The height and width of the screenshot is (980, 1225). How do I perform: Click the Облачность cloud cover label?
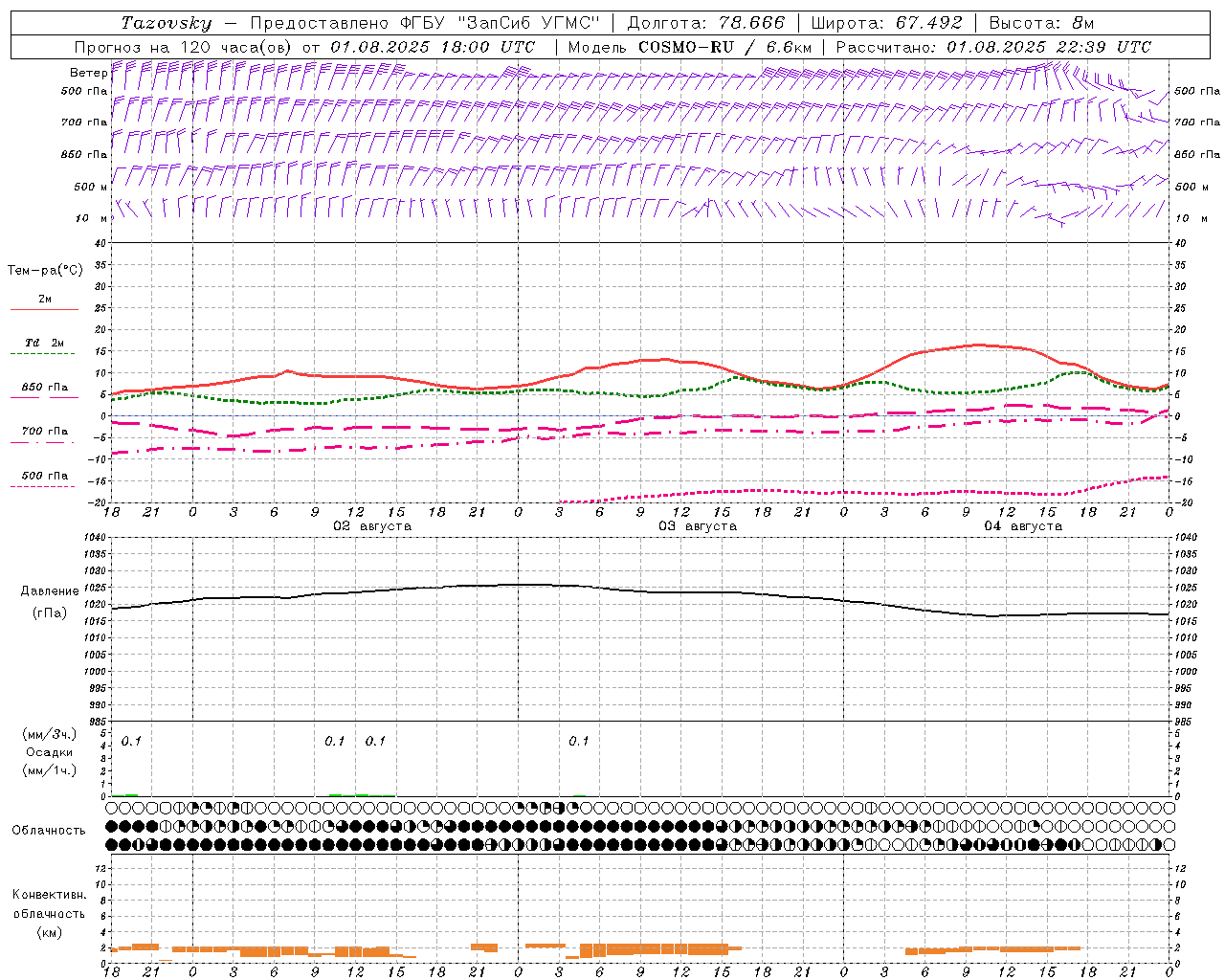click(x=49, y=831)
